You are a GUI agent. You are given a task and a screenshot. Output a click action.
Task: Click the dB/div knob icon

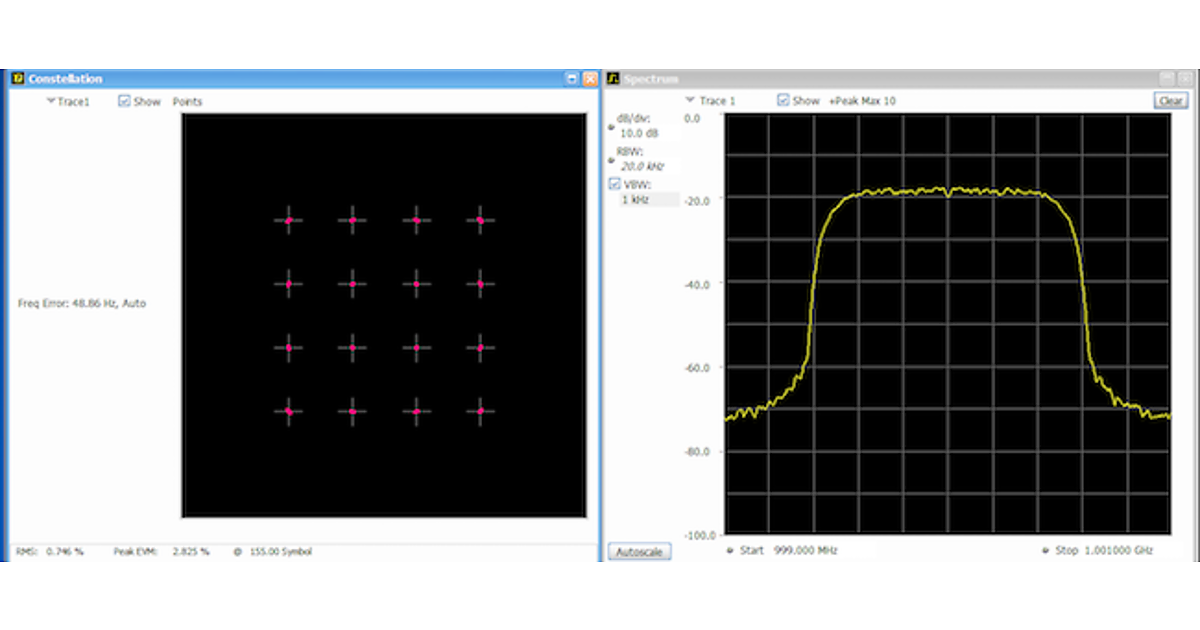[x=612, y=126]
